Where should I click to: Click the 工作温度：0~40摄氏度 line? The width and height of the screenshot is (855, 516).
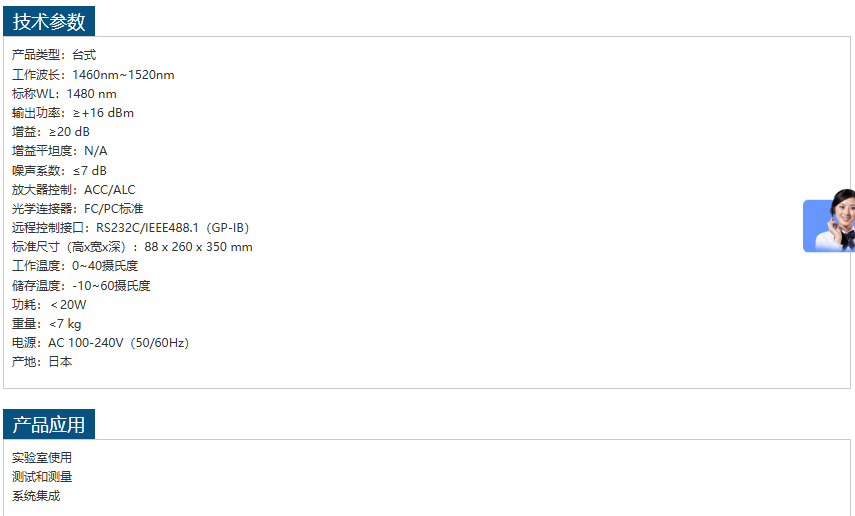point(75,266)
